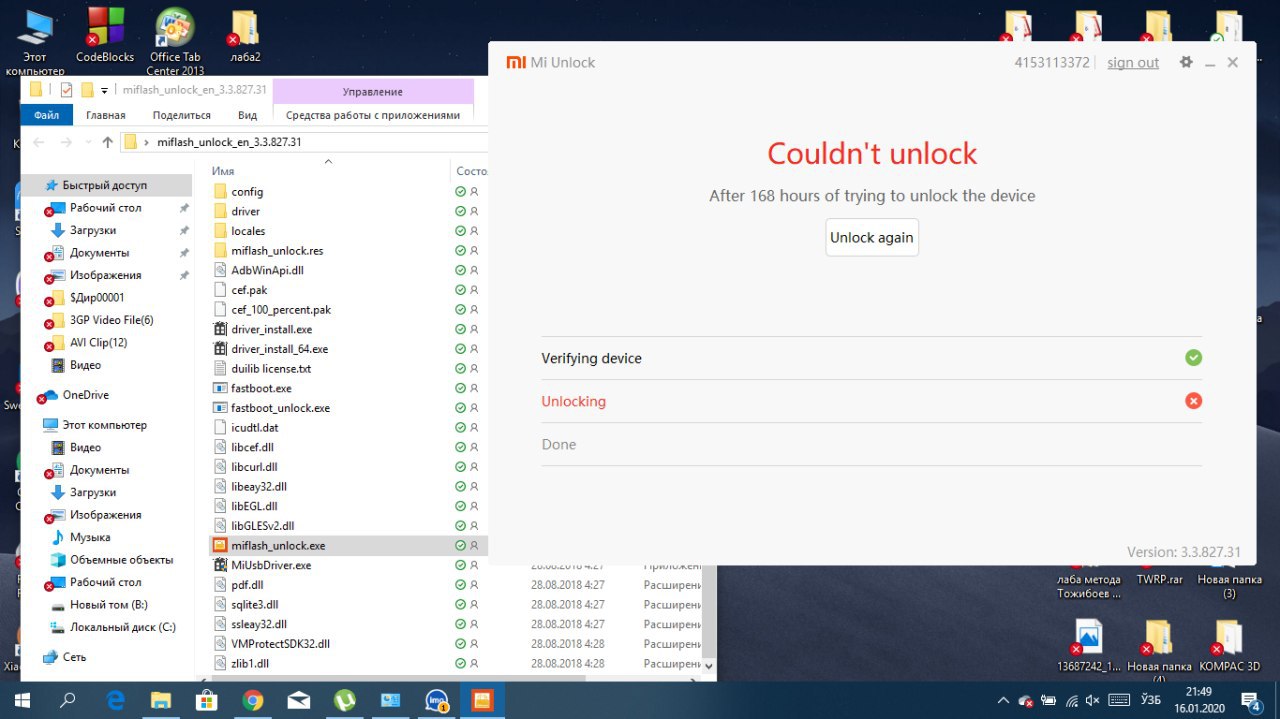Screen dimensions: 1280x719
Task: Open Новый том (B:) drive
Action: click(109, 605)
